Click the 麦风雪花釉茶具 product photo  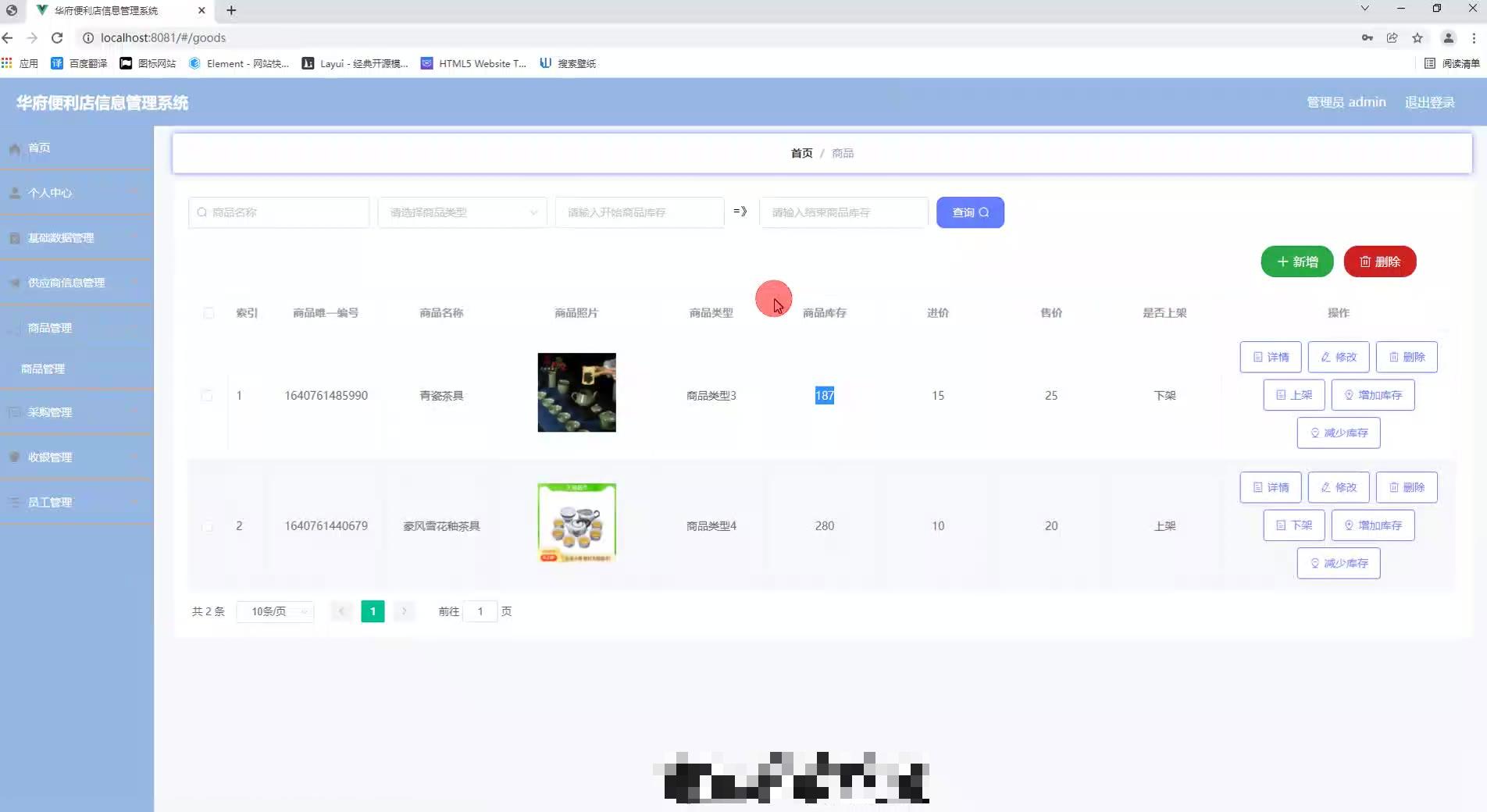click(576, 523)
